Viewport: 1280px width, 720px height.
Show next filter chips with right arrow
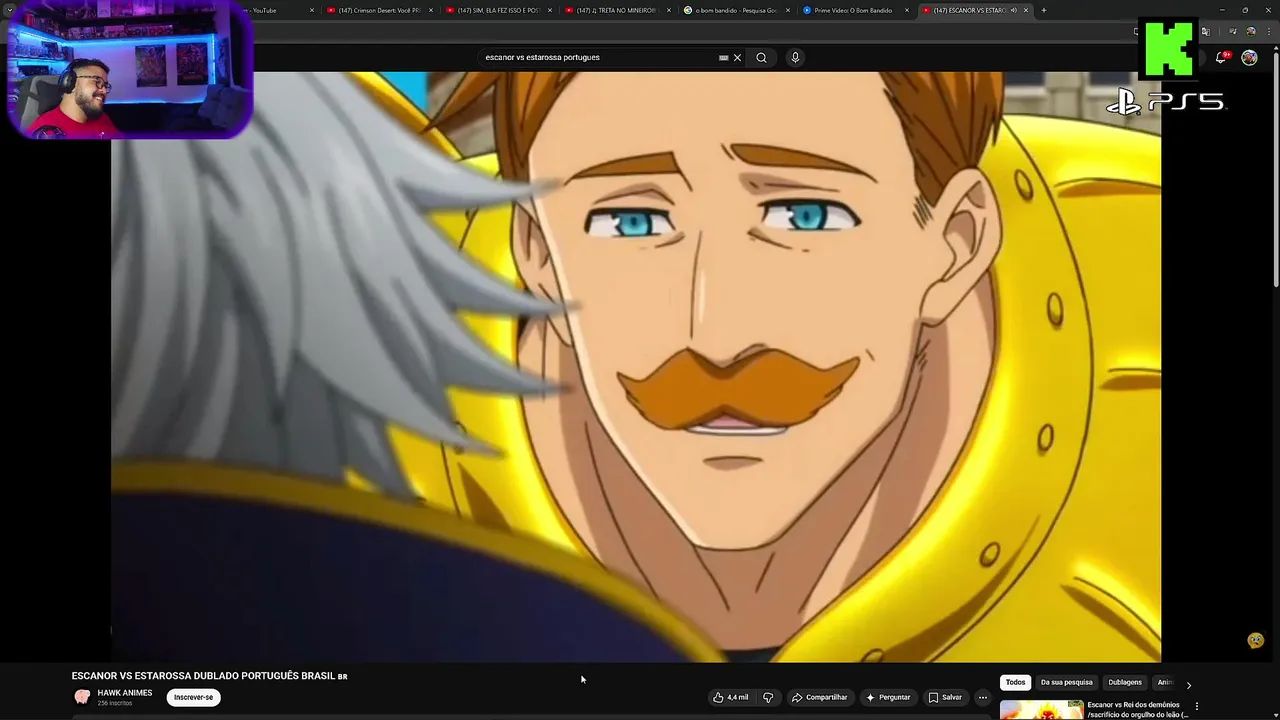tap(1188, 685)
